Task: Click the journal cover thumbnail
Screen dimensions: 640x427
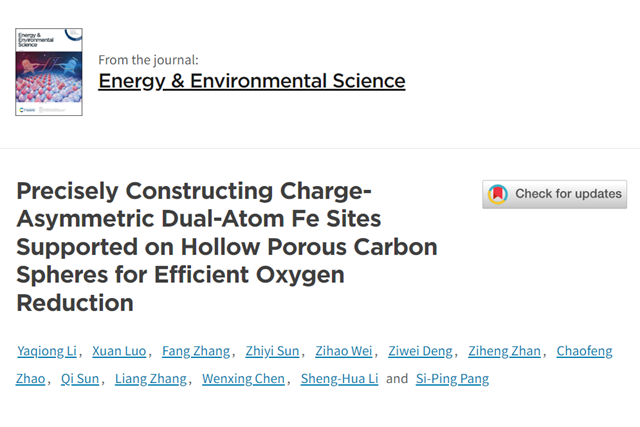Action: 49,71
